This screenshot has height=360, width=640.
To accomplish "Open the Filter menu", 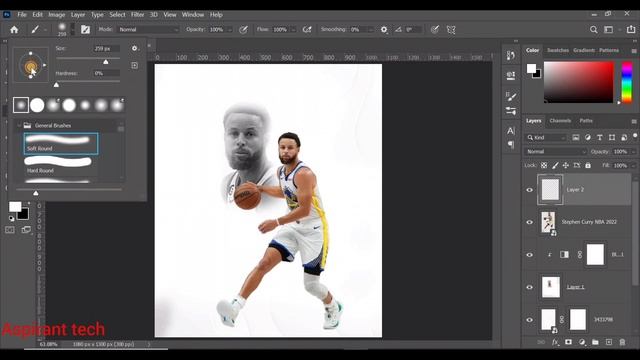I will 138,15.
